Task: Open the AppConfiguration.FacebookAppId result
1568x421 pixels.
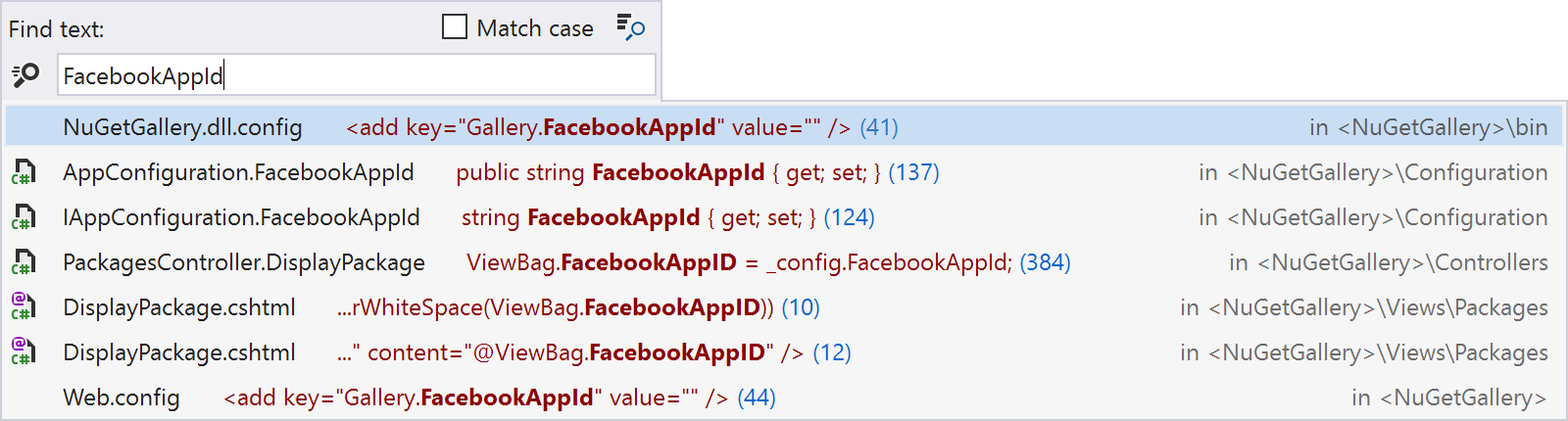Action: coord(784,172)
